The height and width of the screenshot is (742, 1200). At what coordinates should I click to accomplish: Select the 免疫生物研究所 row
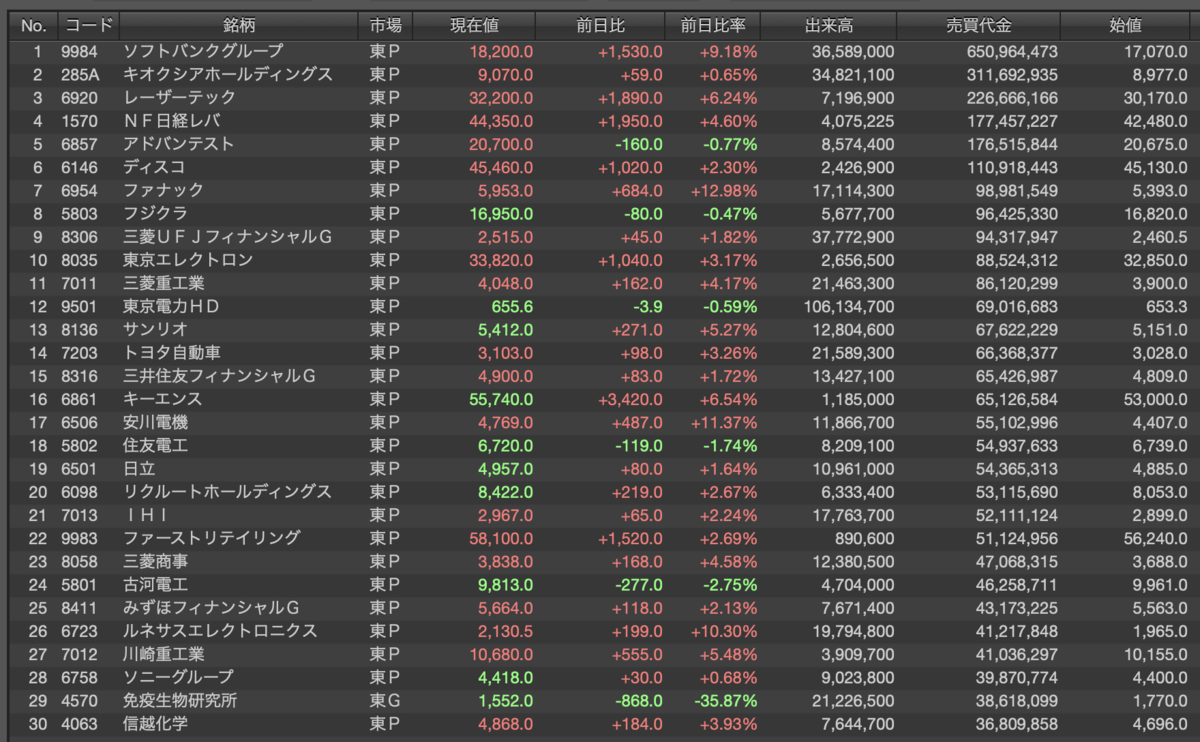(600, 700)
